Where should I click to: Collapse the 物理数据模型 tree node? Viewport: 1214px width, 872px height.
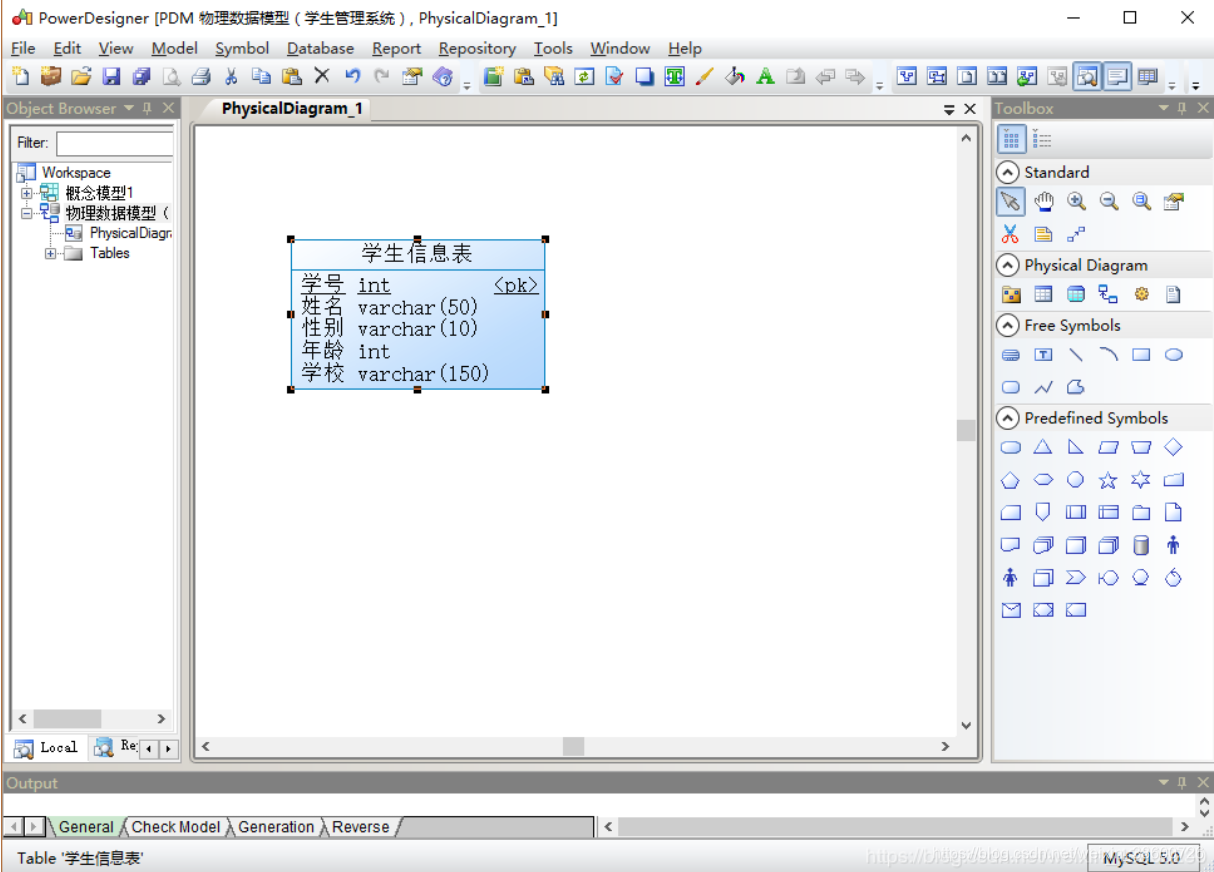point(27,213)
